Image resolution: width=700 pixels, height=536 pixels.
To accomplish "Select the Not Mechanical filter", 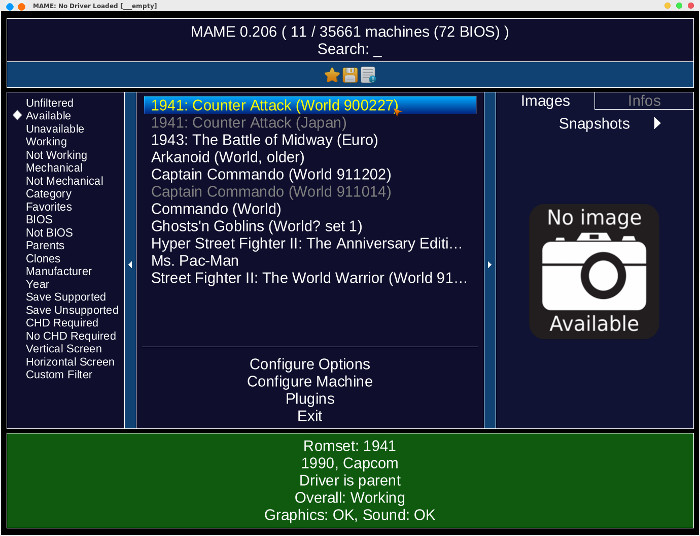I will click(64, 181).
